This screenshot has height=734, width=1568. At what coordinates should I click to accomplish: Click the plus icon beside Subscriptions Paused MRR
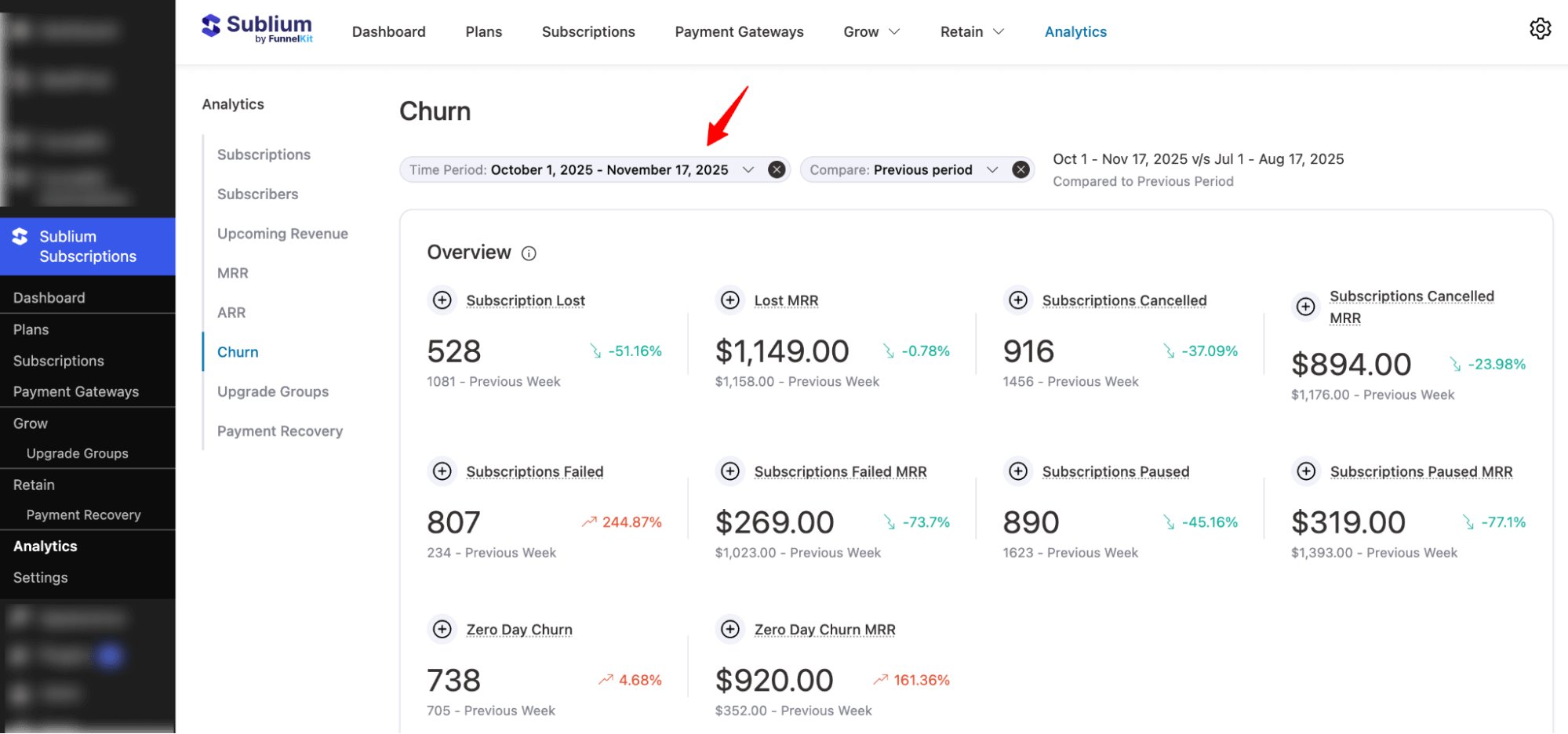pyautogui.click(x=1306, y=471)
